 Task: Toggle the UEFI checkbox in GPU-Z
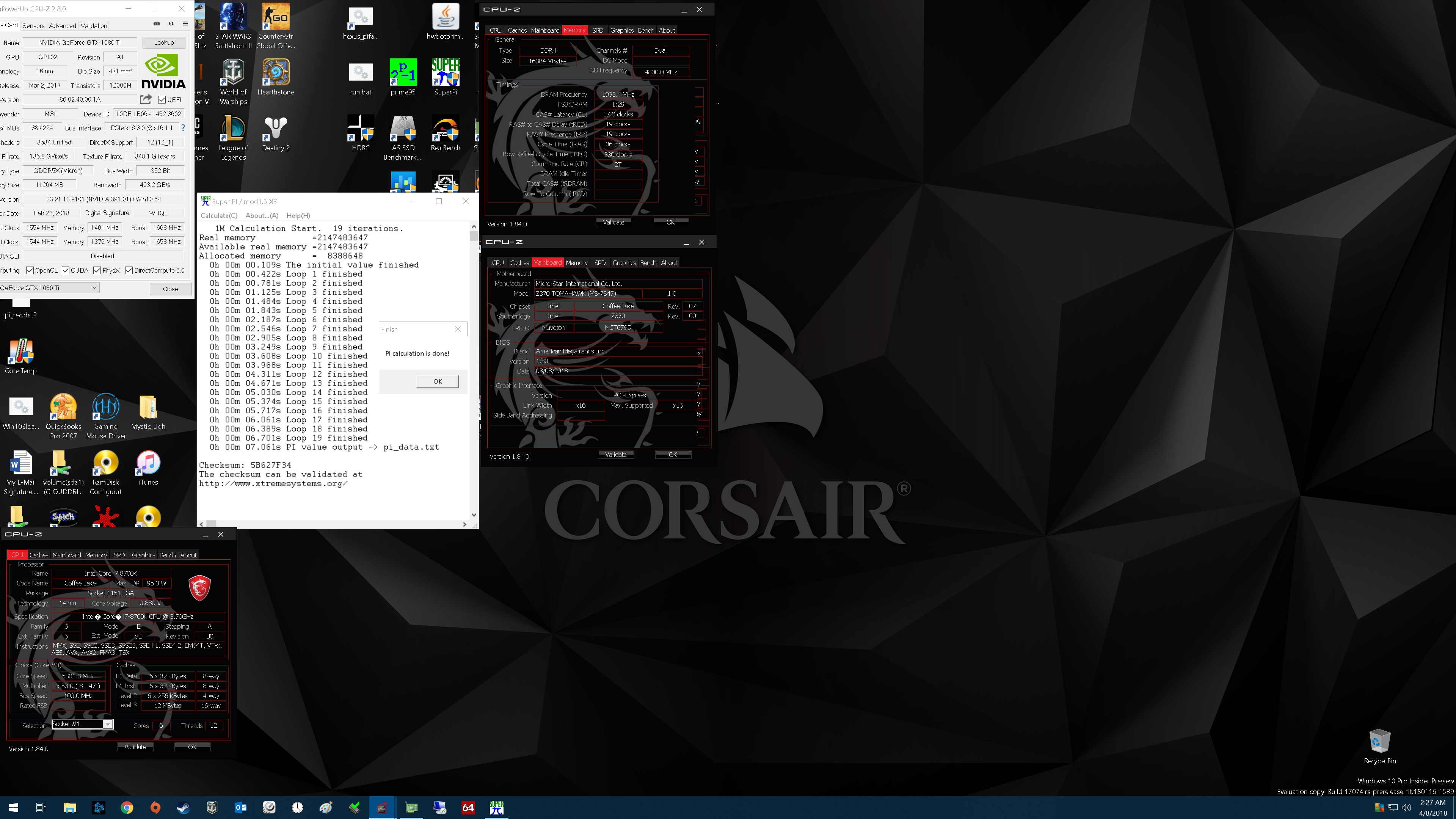click(162, 99)
